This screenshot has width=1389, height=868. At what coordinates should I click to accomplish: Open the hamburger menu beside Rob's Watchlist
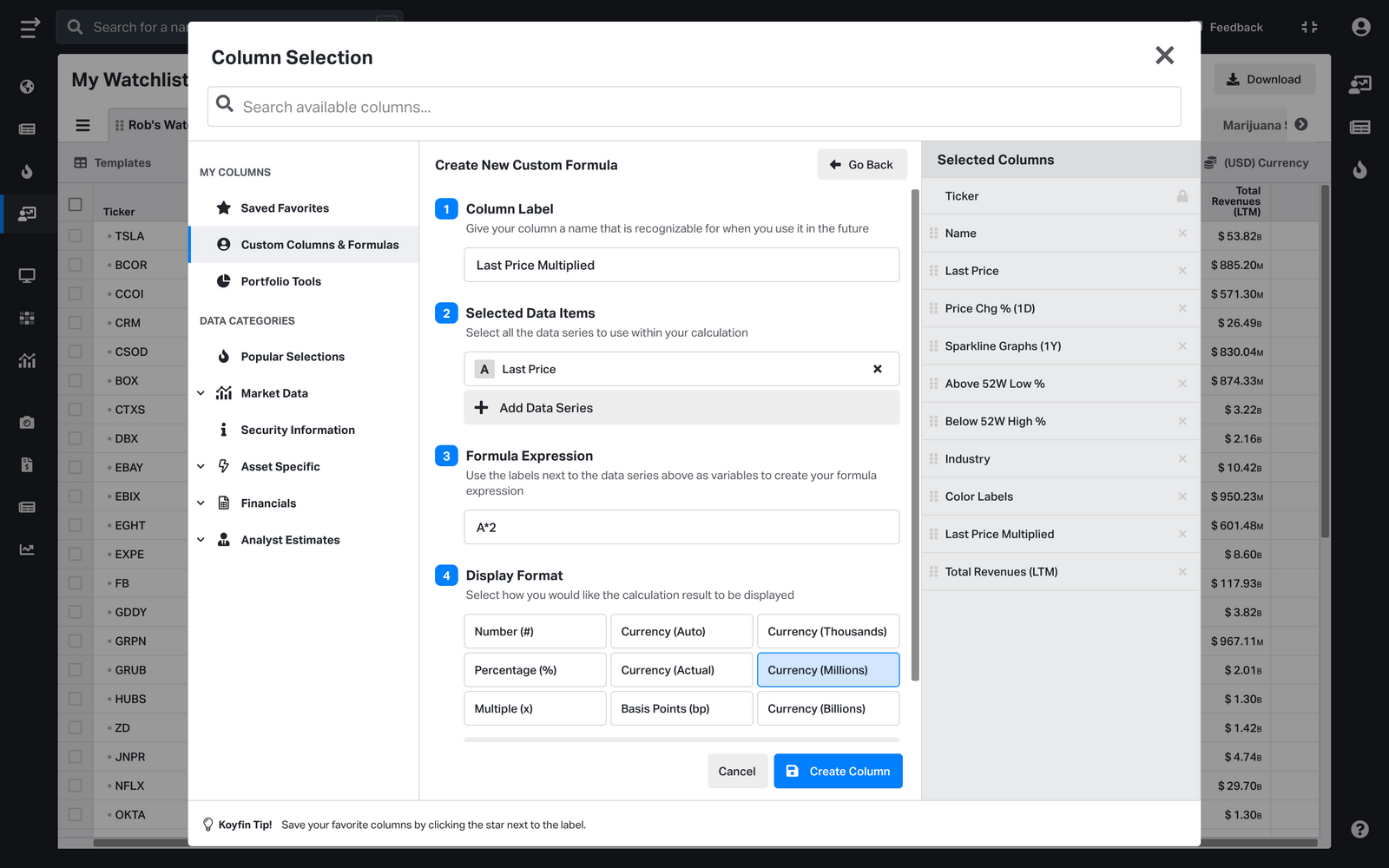[82, 125]
